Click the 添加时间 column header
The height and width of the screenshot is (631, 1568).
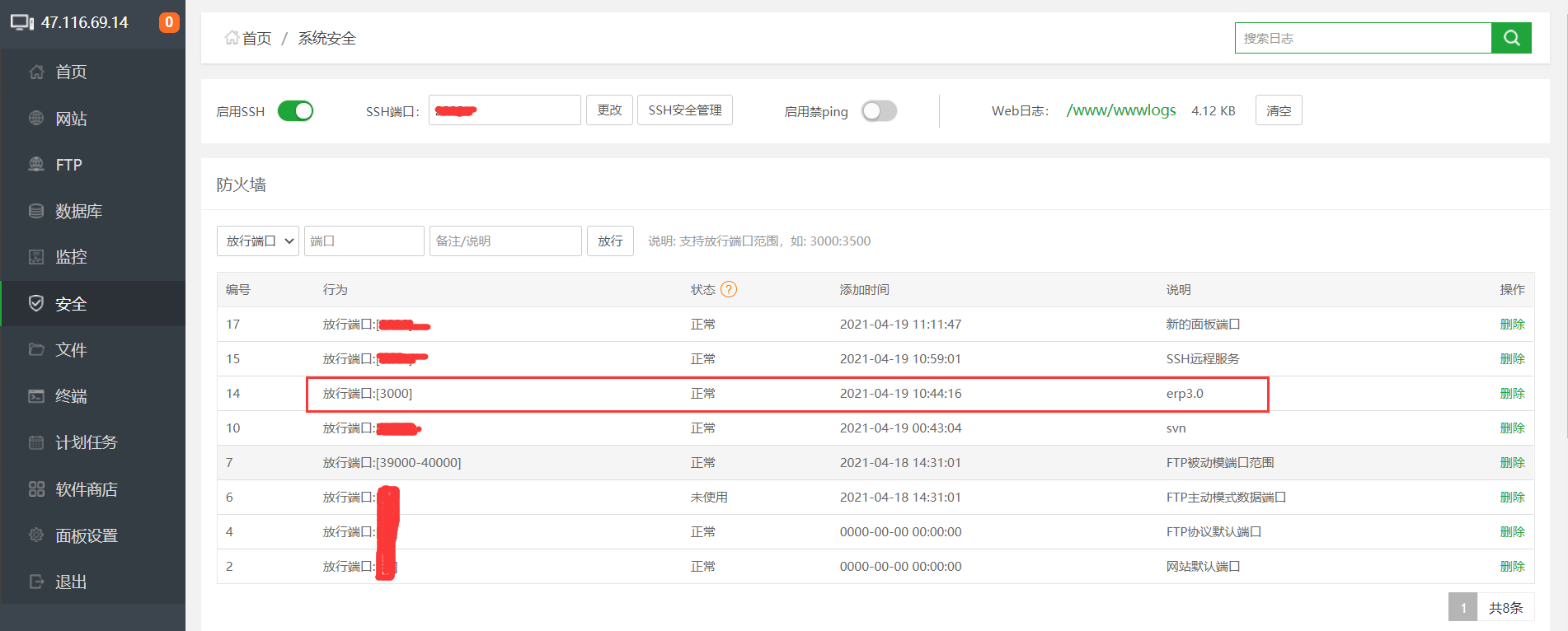click(x=864, y=289)
